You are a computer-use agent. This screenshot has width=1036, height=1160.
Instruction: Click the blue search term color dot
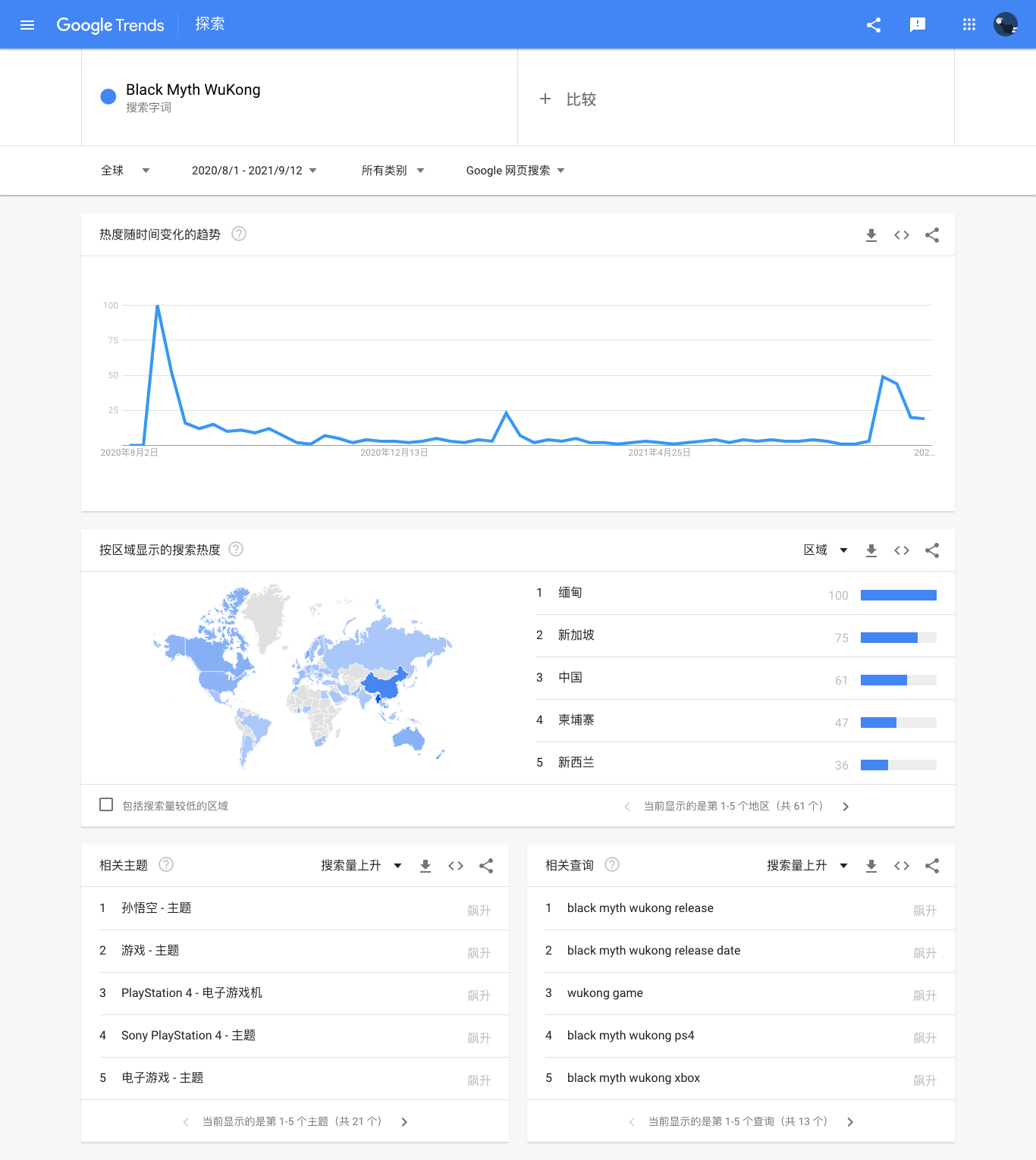tap(108, 96)
